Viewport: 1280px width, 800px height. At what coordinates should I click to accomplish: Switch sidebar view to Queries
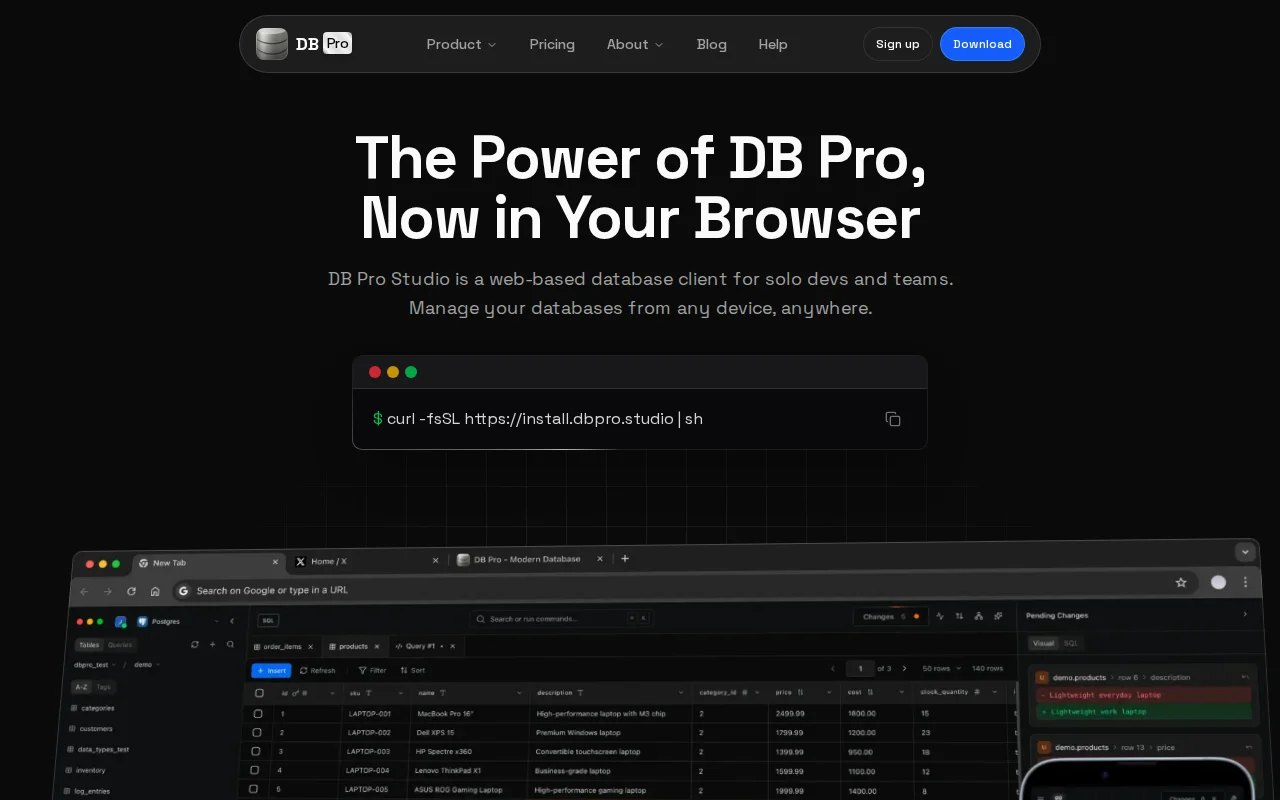120,645
